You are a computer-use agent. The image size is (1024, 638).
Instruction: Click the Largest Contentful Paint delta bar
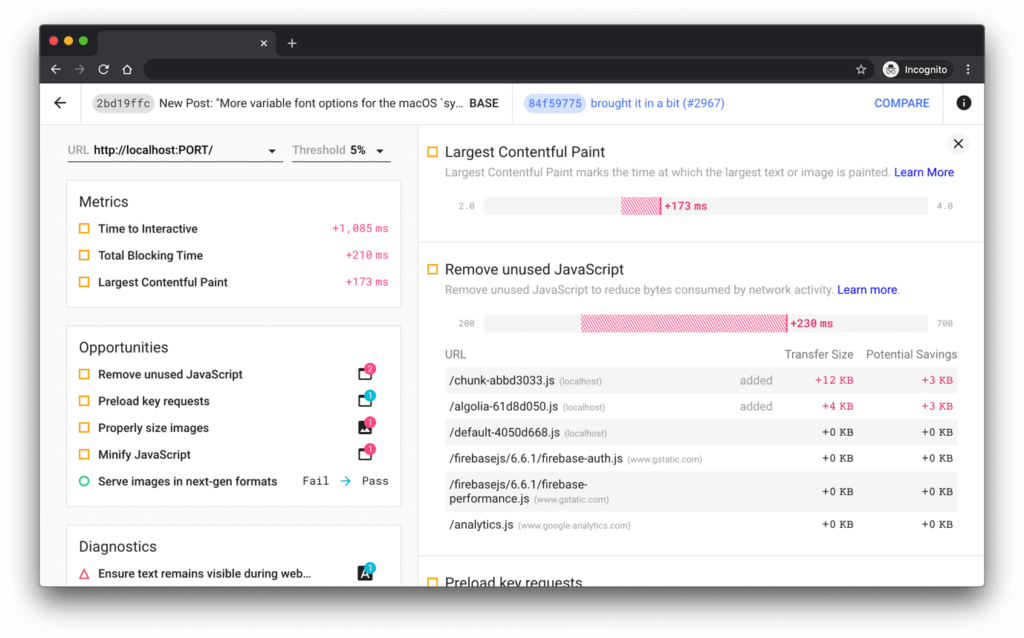coord(641,206)
